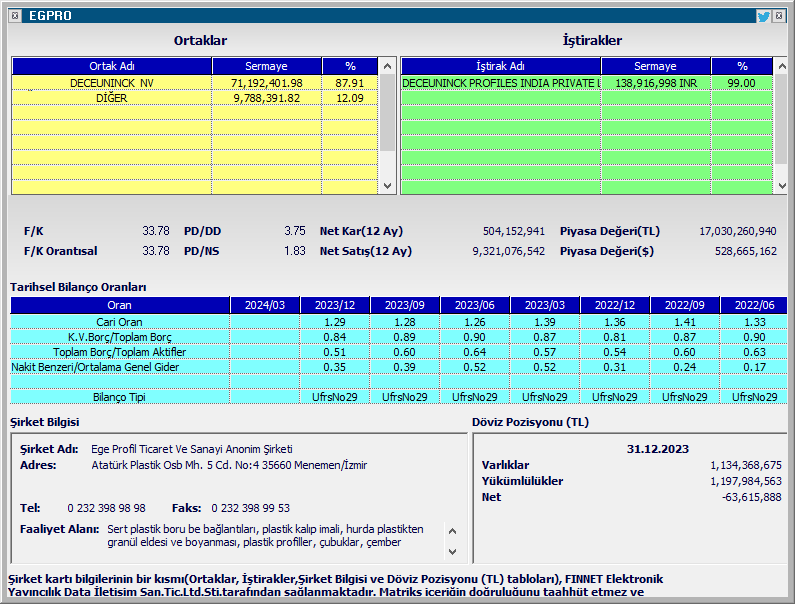The image size is (795, 604).
Task: Click the 2023/12 period column header
Action: pos(335,305)
